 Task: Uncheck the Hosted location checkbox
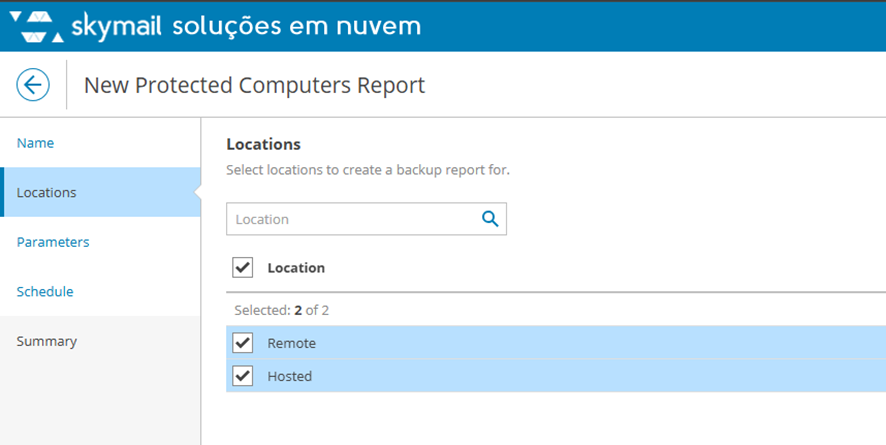(242, 376)
